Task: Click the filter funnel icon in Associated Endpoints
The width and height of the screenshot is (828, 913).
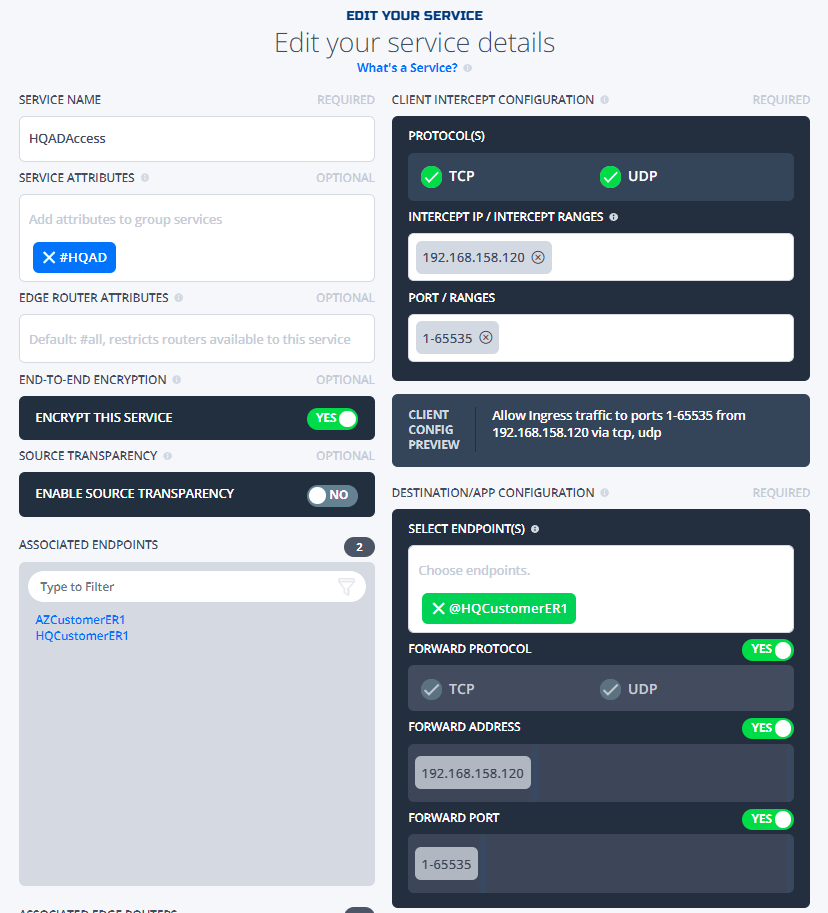Action: [346, 586]
